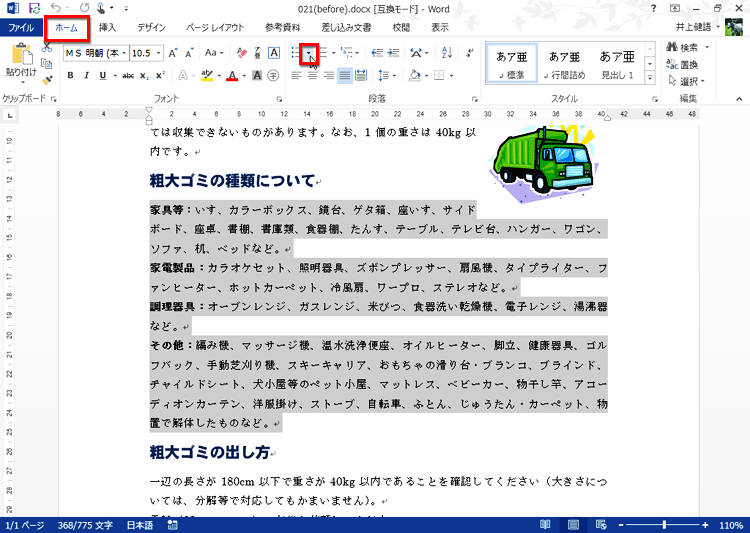Copy the selected text

46,63
